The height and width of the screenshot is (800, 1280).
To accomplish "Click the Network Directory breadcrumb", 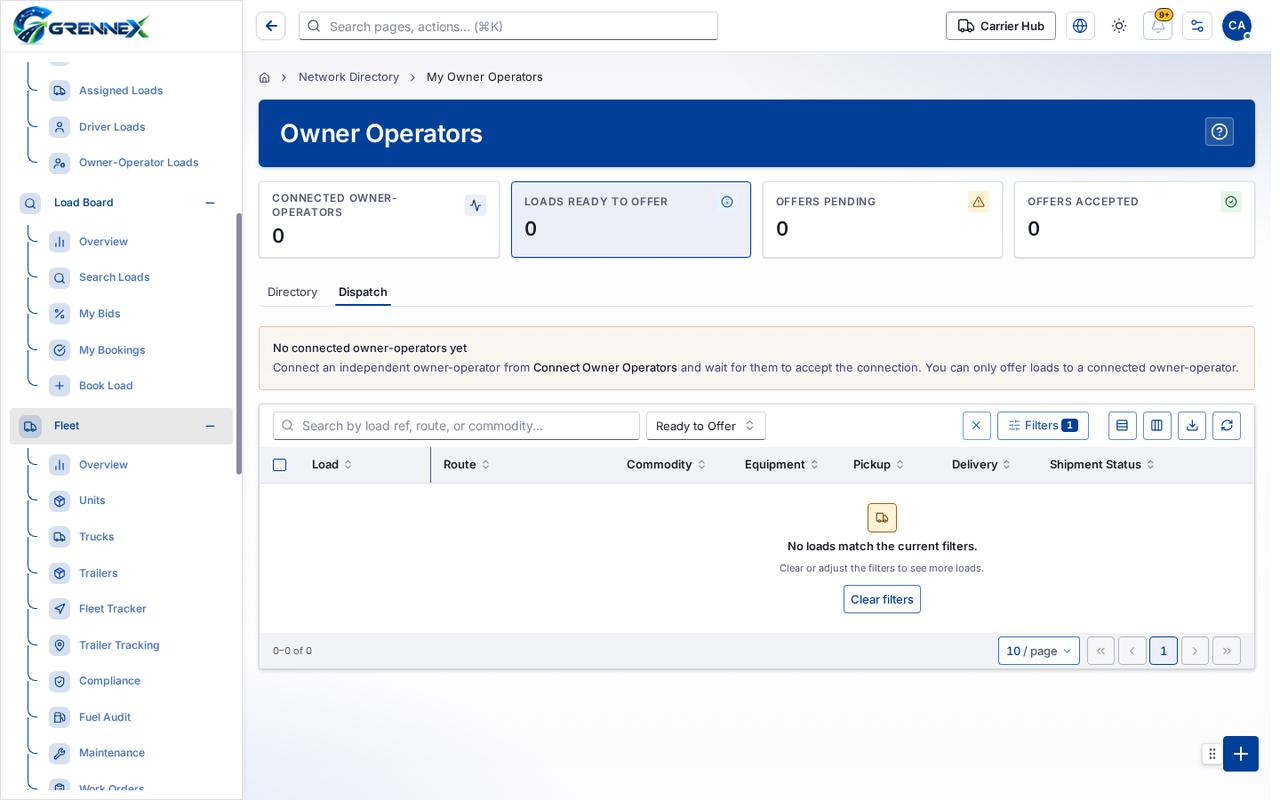I will point(349,77).
